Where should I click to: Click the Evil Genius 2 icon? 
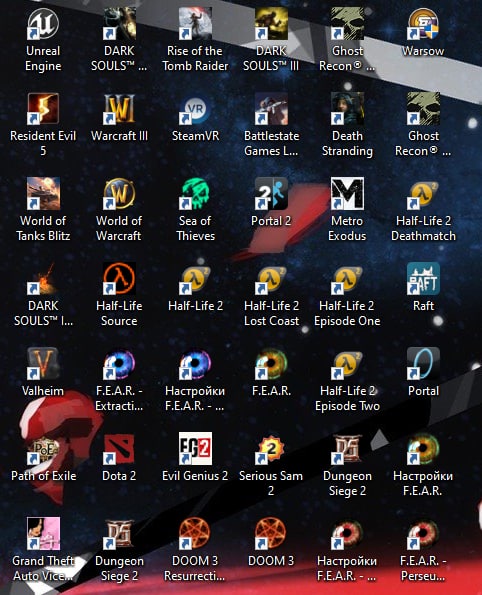195,449
